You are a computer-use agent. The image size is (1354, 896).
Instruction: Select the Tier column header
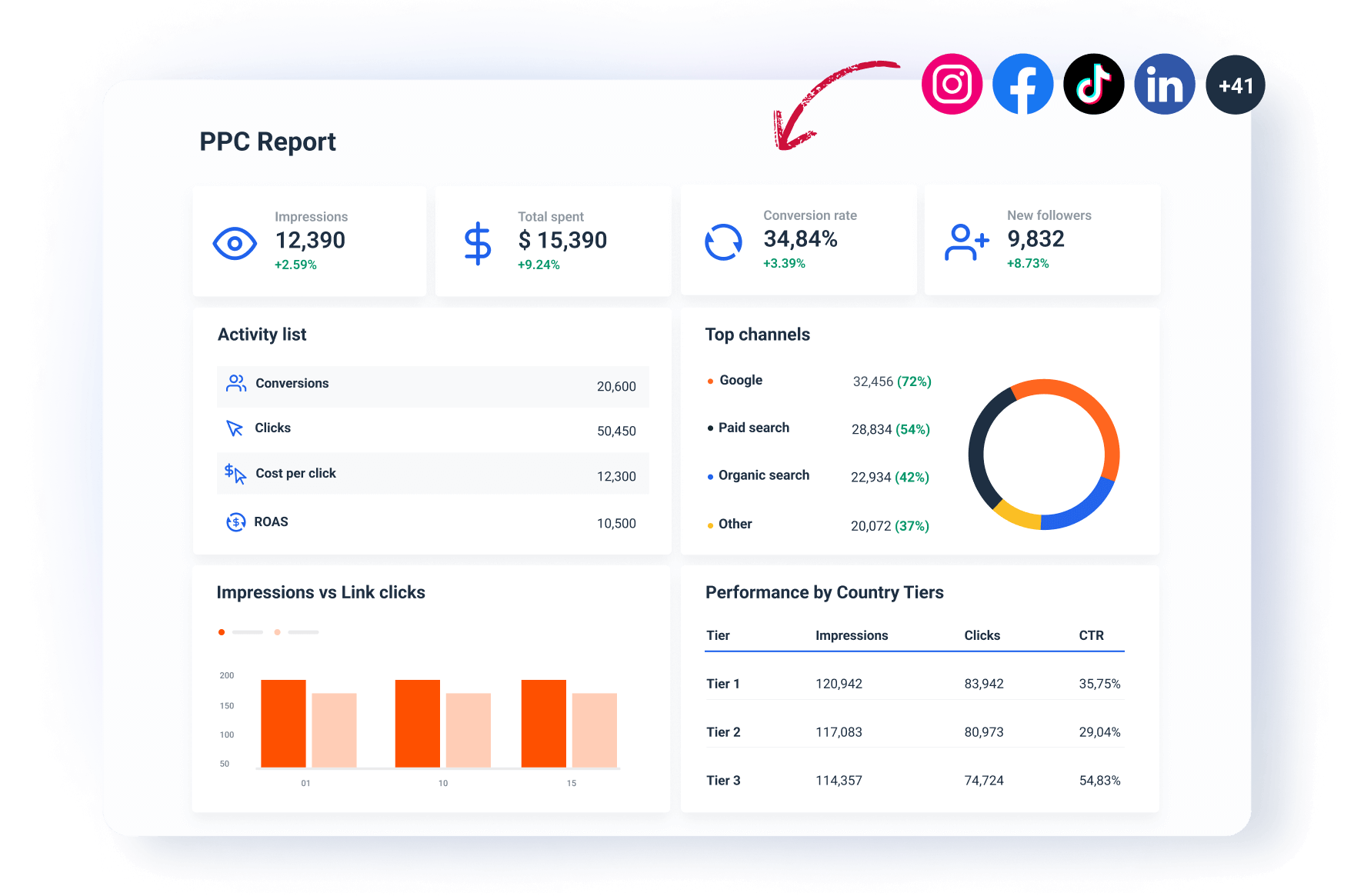[717, 635]
